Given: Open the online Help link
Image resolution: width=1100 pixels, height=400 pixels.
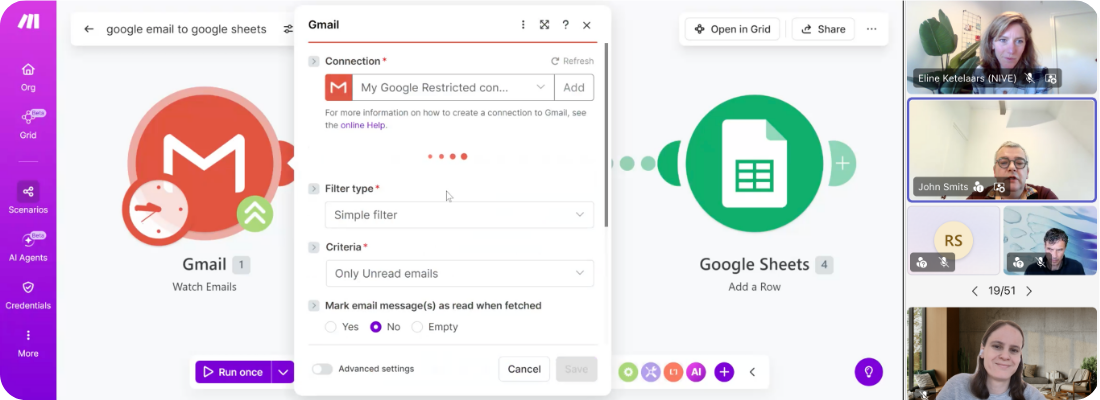Looking at the screenshot, I should tap(363, 126).
